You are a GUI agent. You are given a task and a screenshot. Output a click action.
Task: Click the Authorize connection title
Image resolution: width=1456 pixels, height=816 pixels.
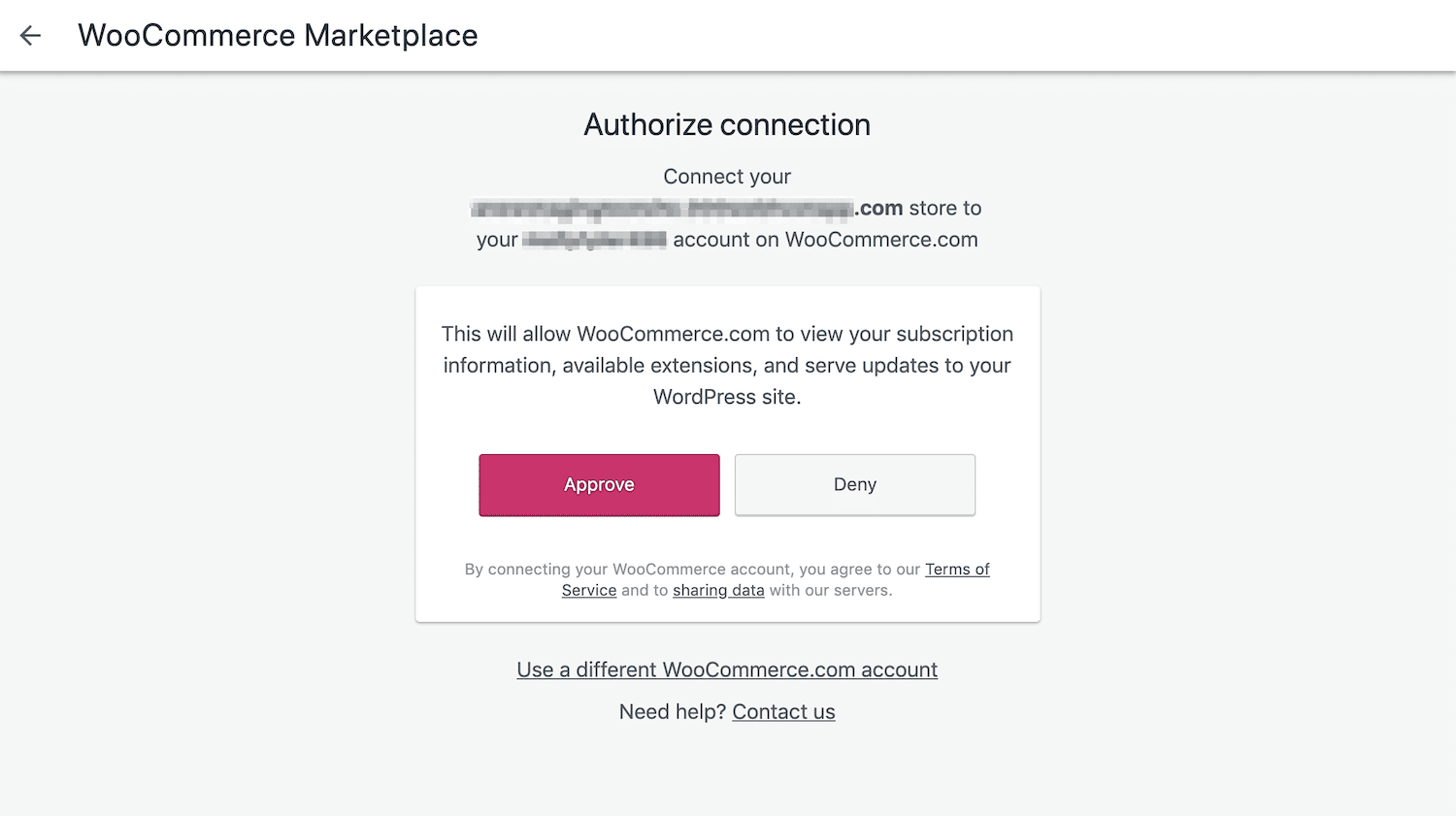(x=726, y=124)
